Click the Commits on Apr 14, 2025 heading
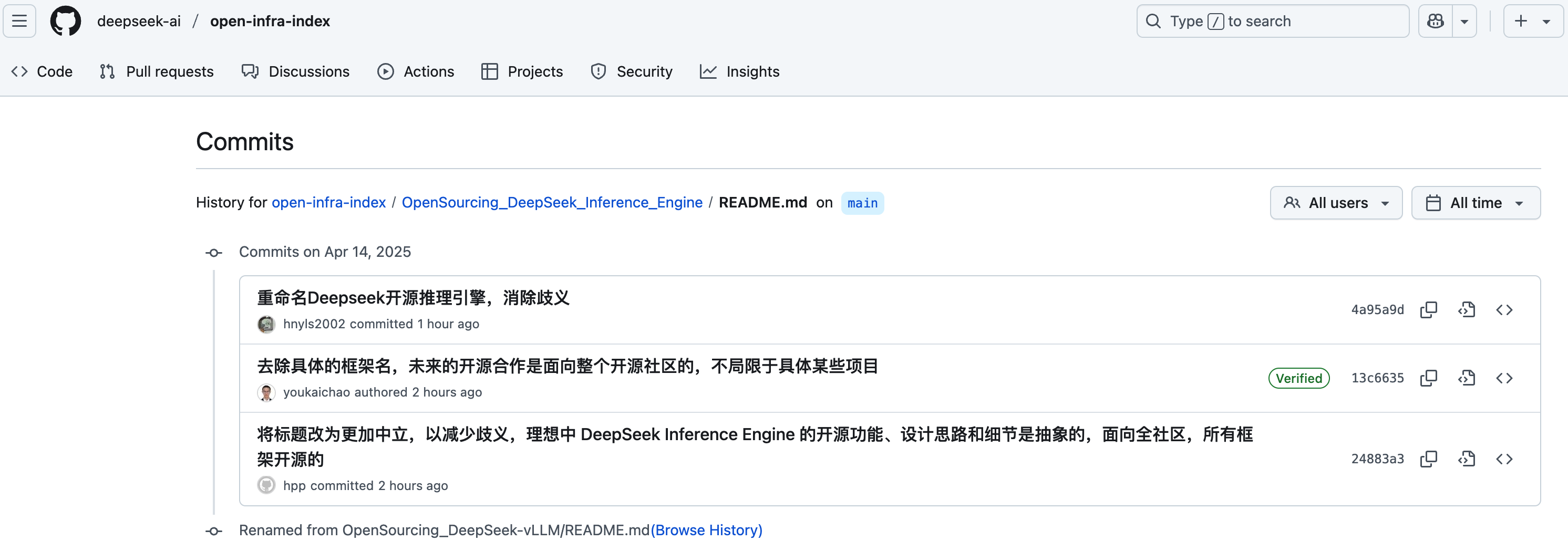Viewport: 1568px width, 541px height. pyautogui.click(x=324, y=252)
